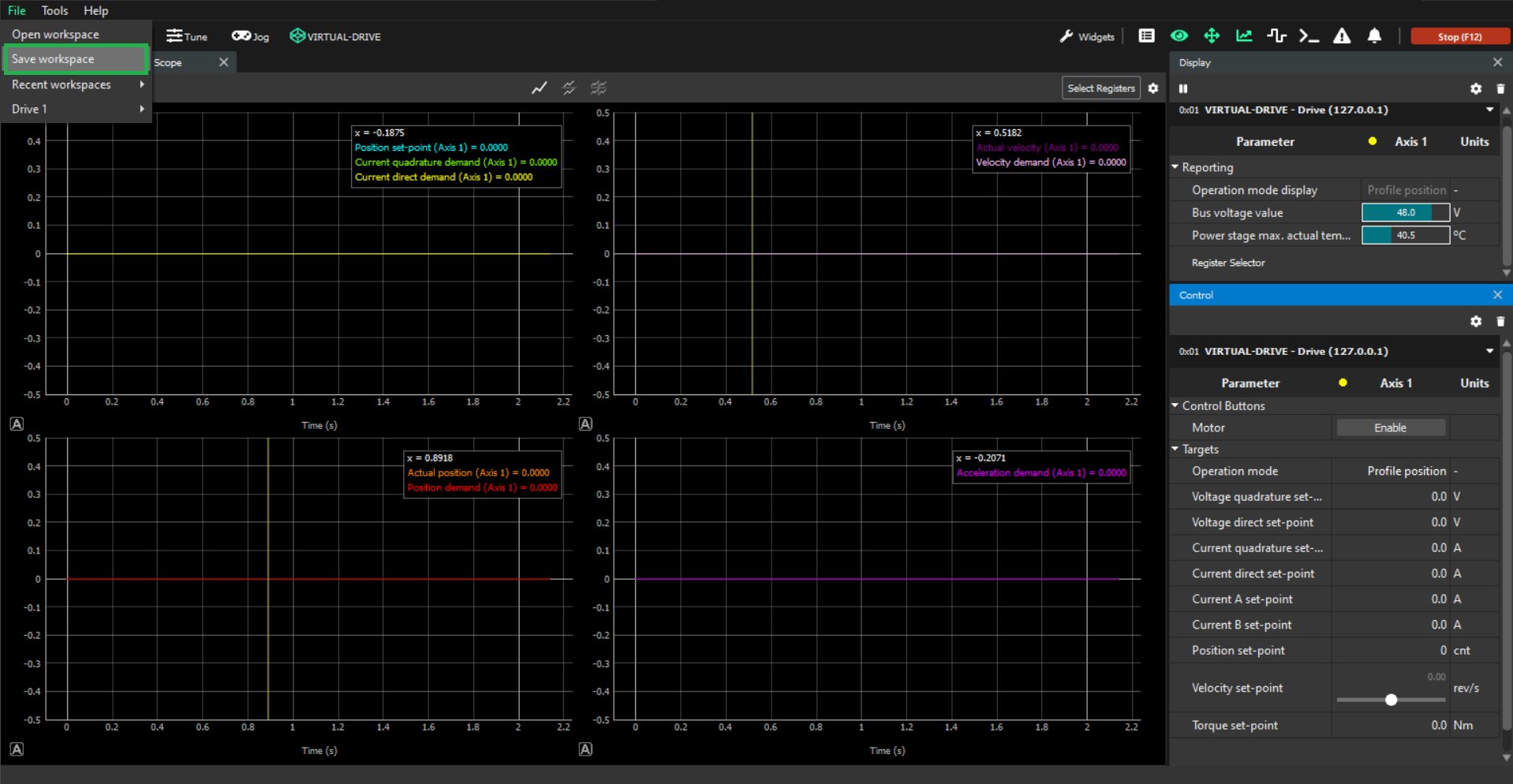Open the terminal console icon
Viewport: 1513px width, 784px height.
[x=1309, y=36]
